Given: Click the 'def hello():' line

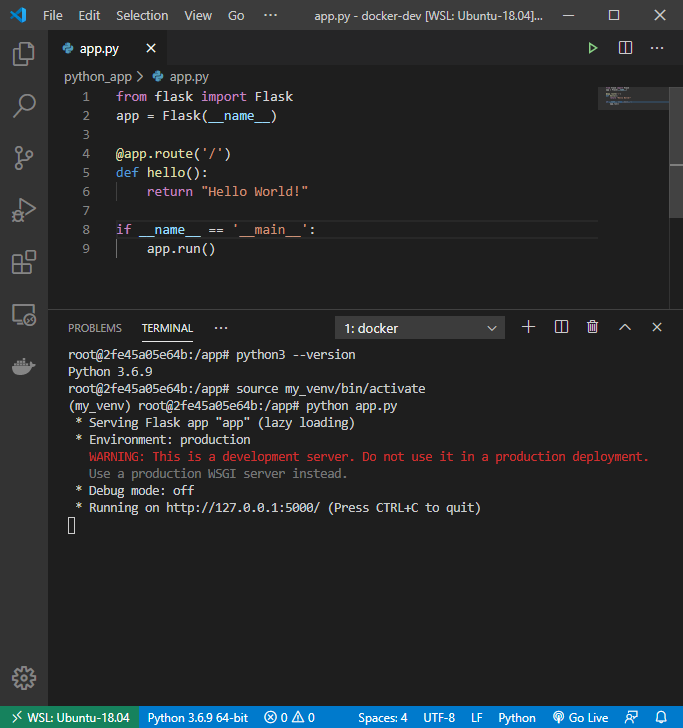Looking at the screenshot, I should pos(162,172).
